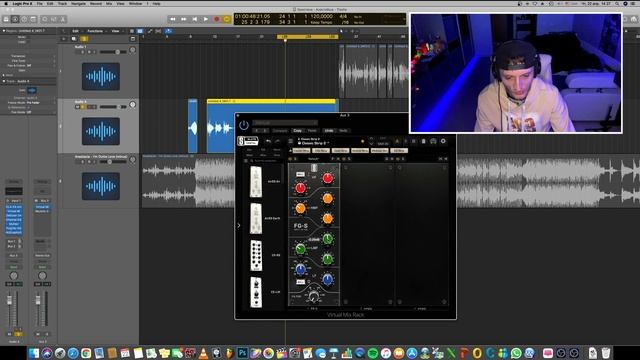Open Smart Controls from control bar
Image resolution: width=640 pixels, height=360 pixels.
click(45, 19)
